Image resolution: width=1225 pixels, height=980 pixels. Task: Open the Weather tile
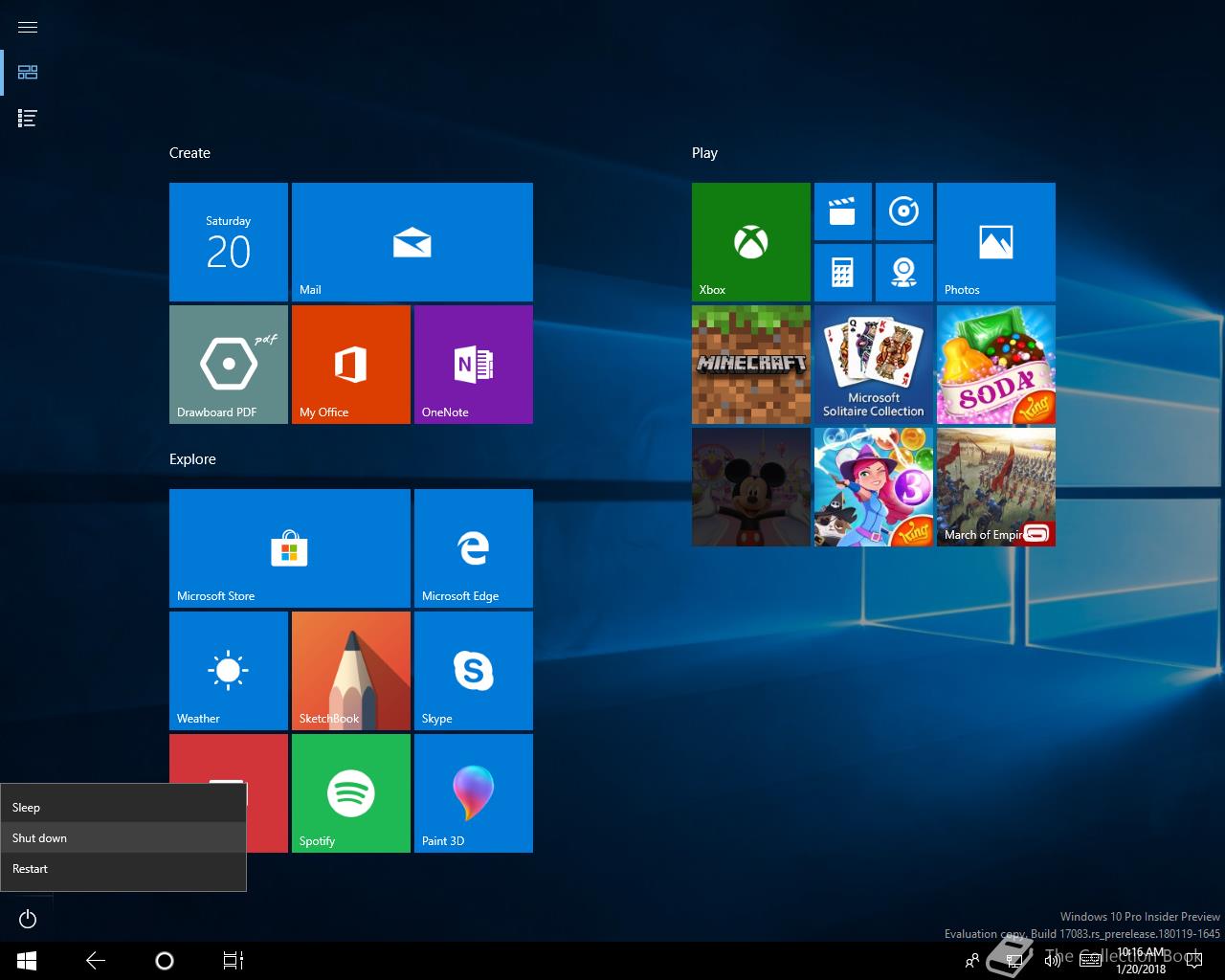click(229, 671)
